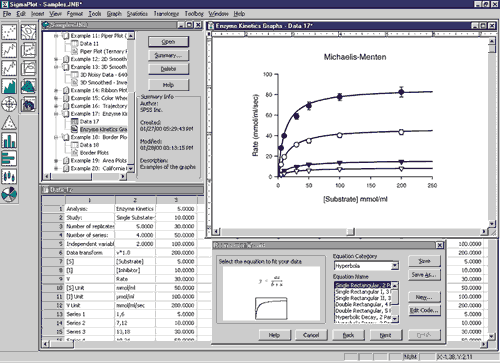Pick the polar plot graph icon
Screen dimensions: 500x363
[9, 104]
